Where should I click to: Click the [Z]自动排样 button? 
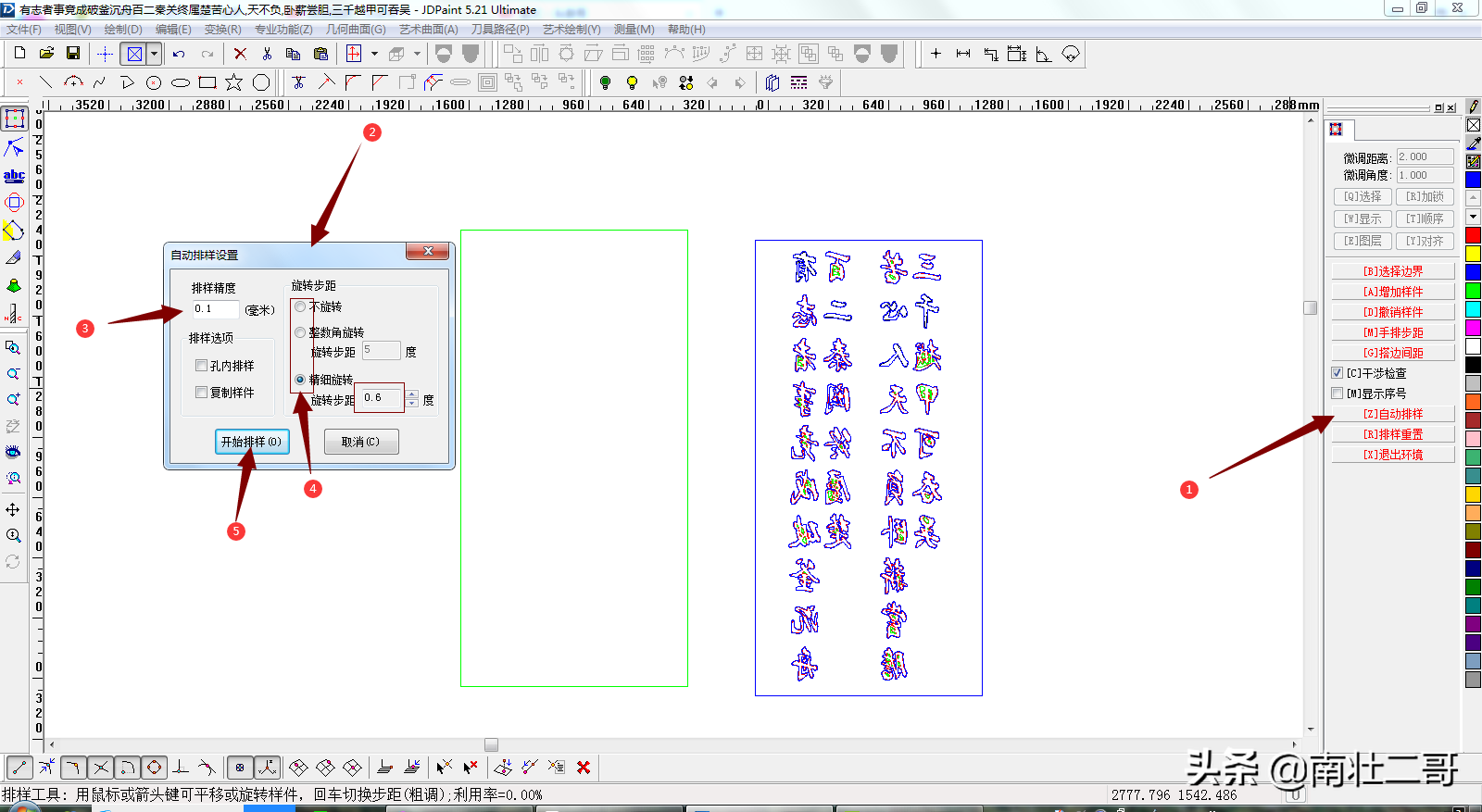click(1393, 414)
